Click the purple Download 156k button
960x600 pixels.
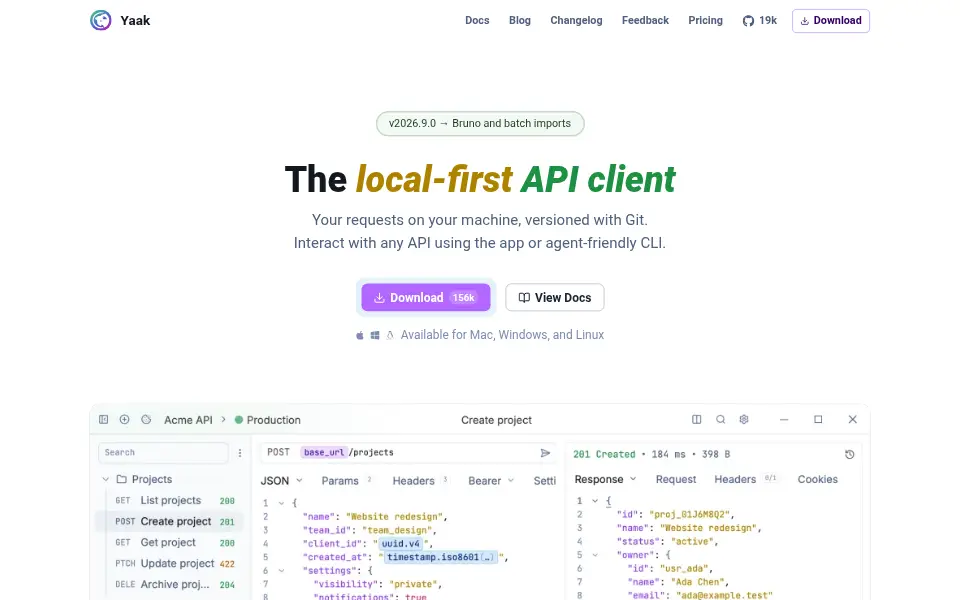point(426,298)
